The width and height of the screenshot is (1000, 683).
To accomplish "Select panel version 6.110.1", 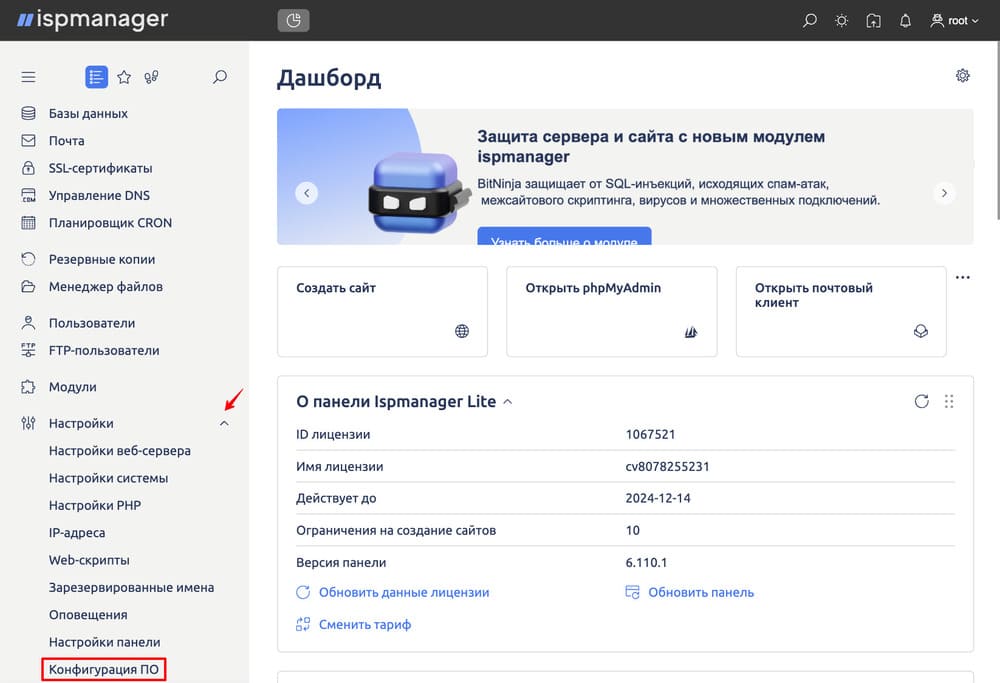I will 646,562.
